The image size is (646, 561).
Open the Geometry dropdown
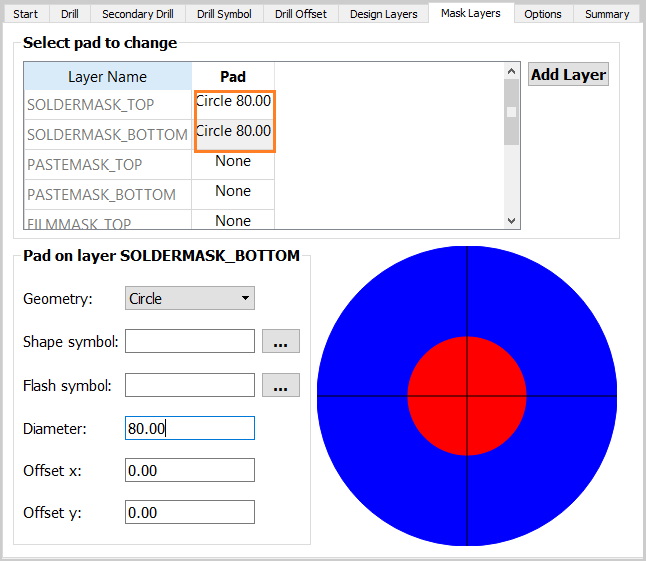click(190, 298)
